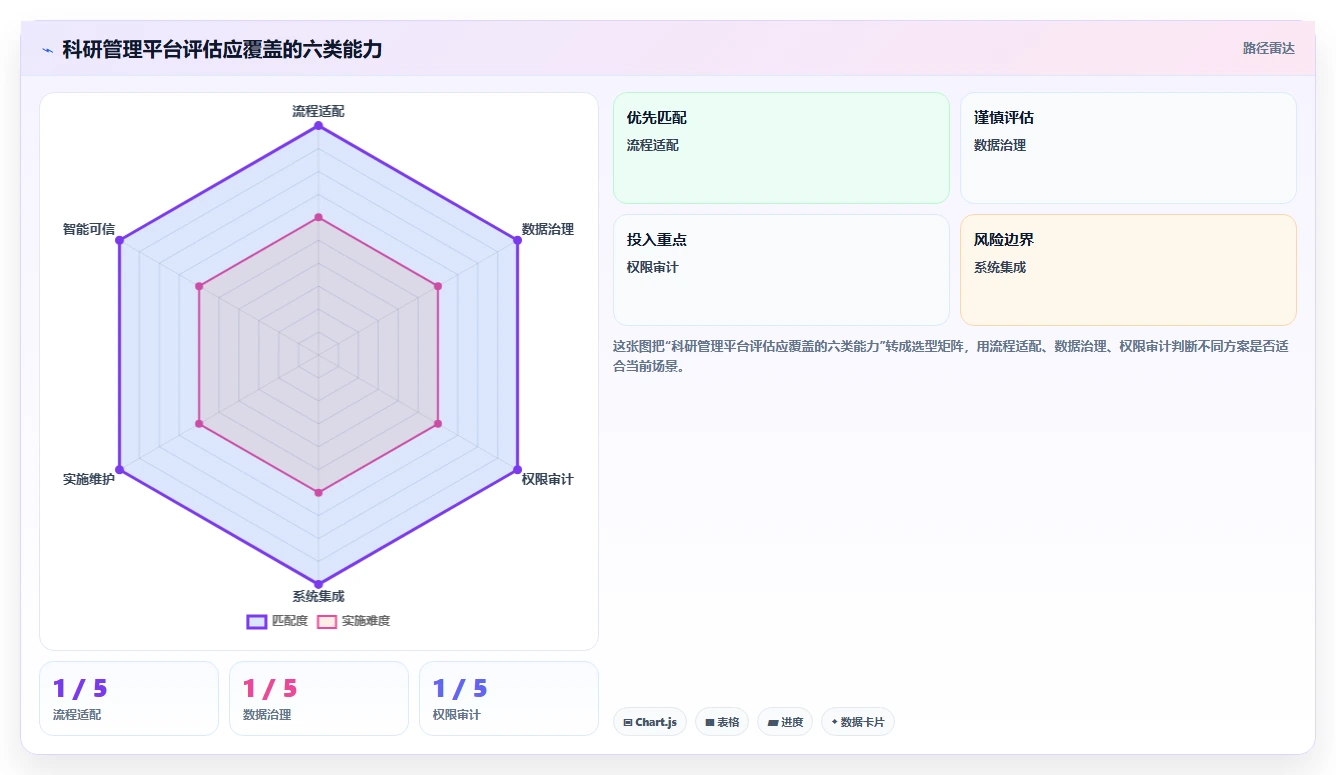The image size is (1336, 775).
Task: Click the 实施维护 radar axis label
Action: tap(89, 480)
